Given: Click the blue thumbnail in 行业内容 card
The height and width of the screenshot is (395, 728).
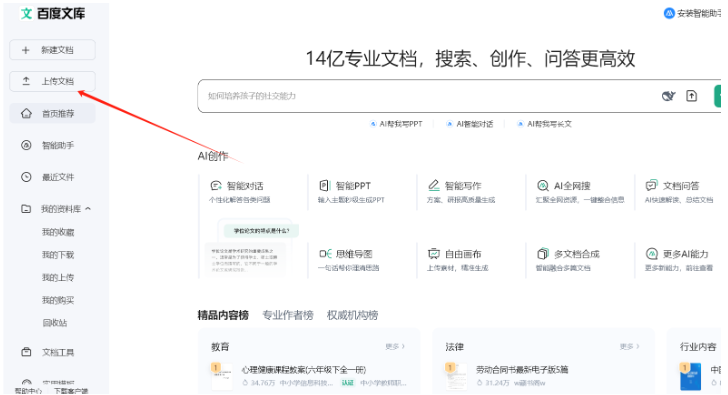Looking at the screenshot, I should coord(690,376).
